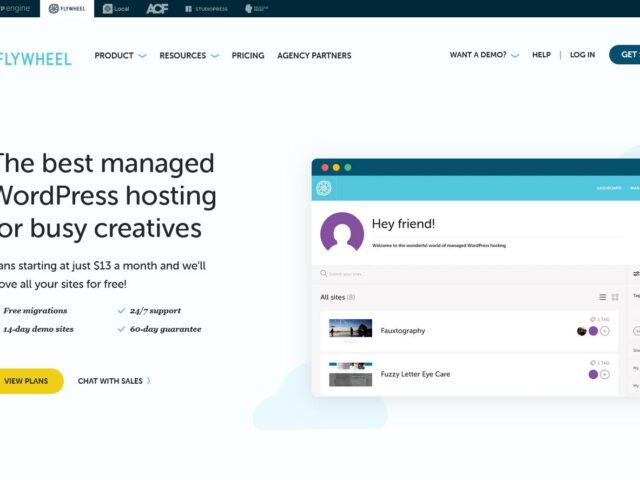The width and height of the screenshot is (640, 480).
Task: Click the green window maximize dot
Action: pyautogui.click(x=348, y=167)
